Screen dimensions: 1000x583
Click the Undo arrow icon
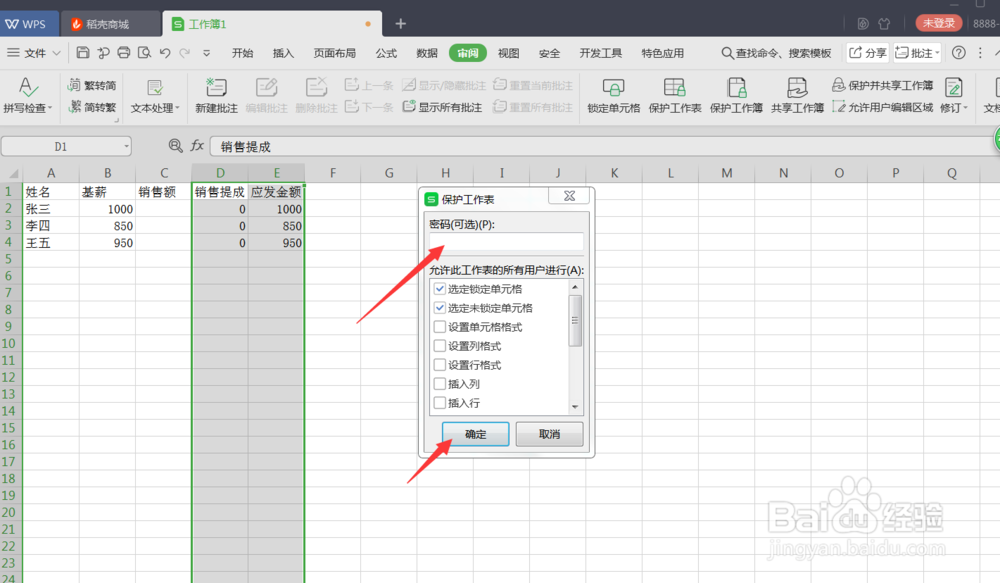click(165, 53)
